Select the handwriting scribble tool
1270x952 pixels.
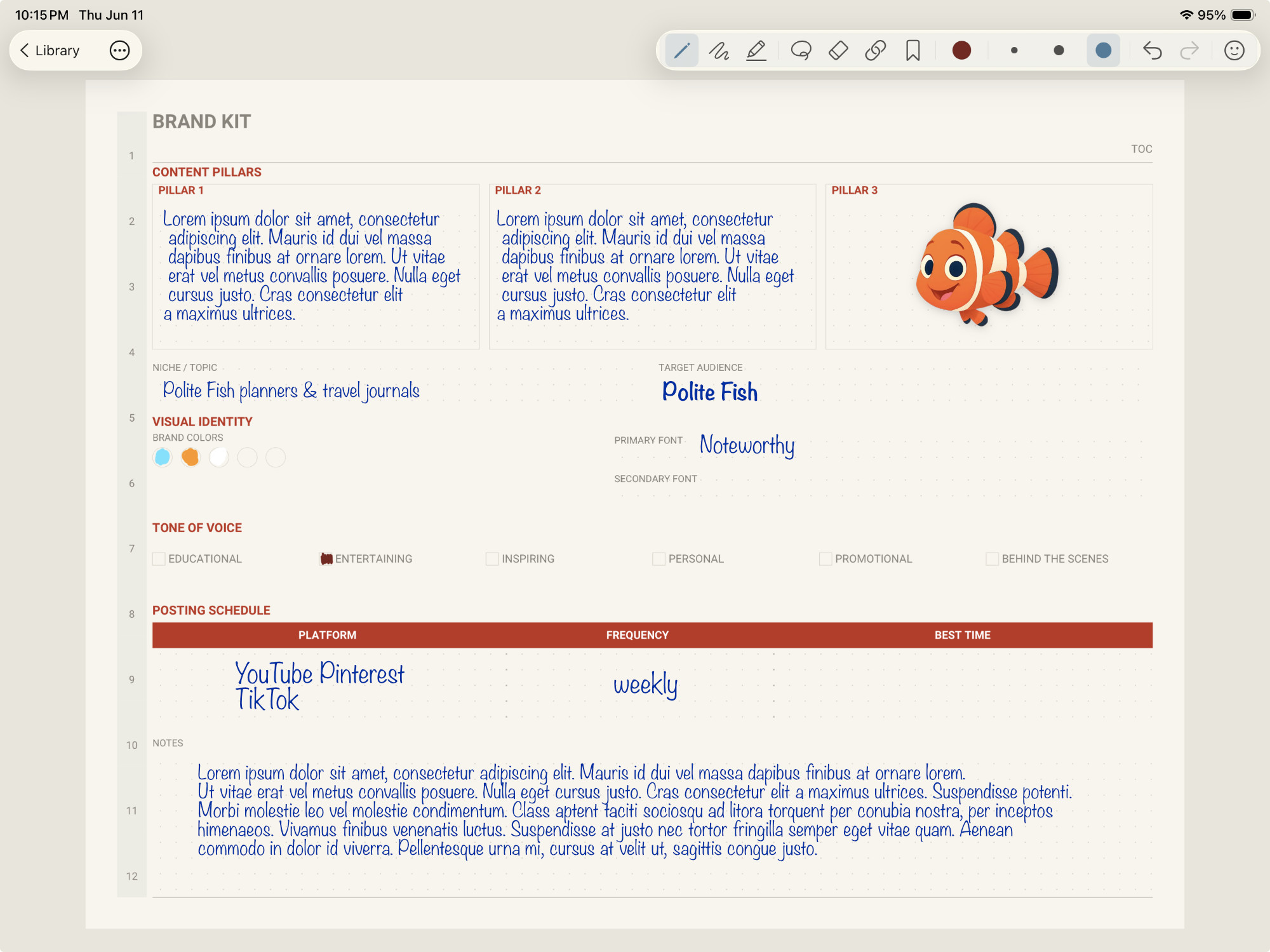[x=719, y=50]
